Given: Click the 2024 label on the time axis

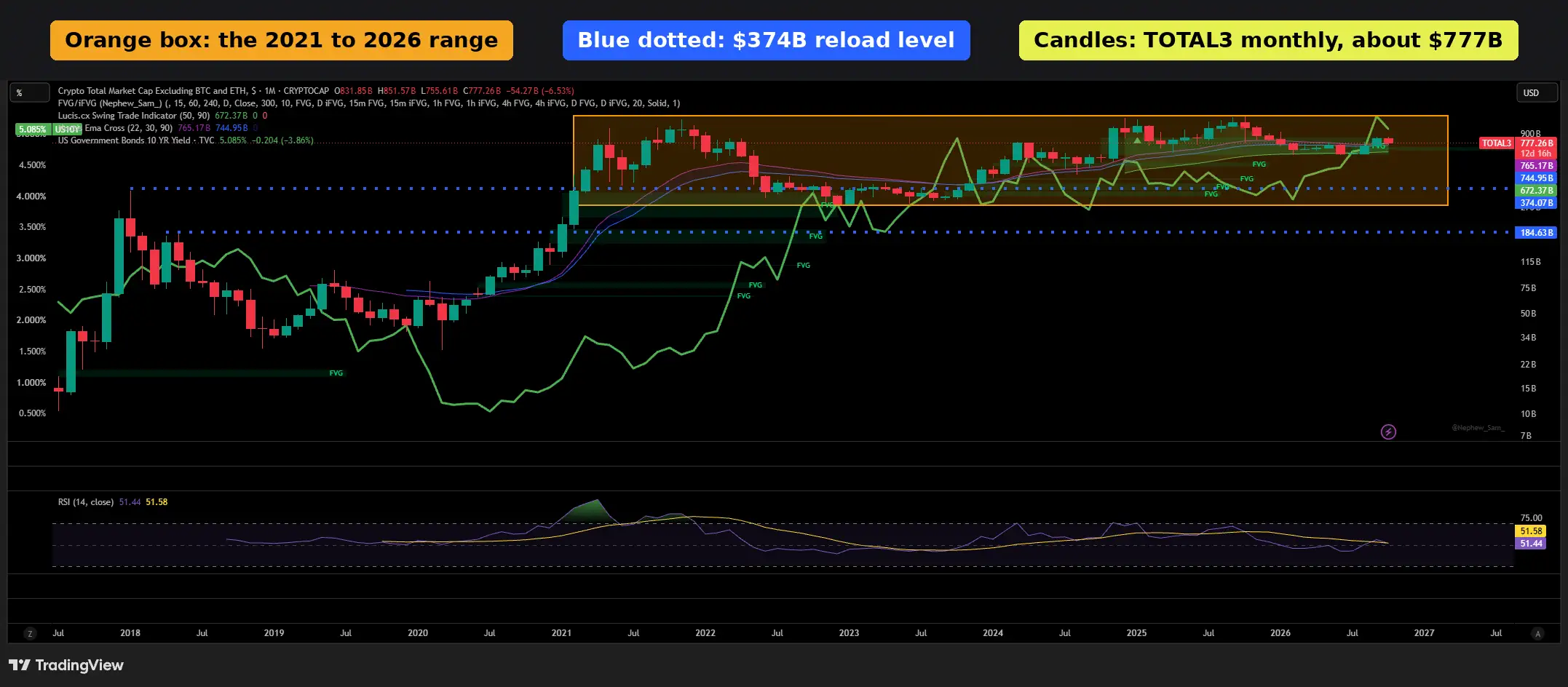Looking at the screenshot, I should point(993,633).
